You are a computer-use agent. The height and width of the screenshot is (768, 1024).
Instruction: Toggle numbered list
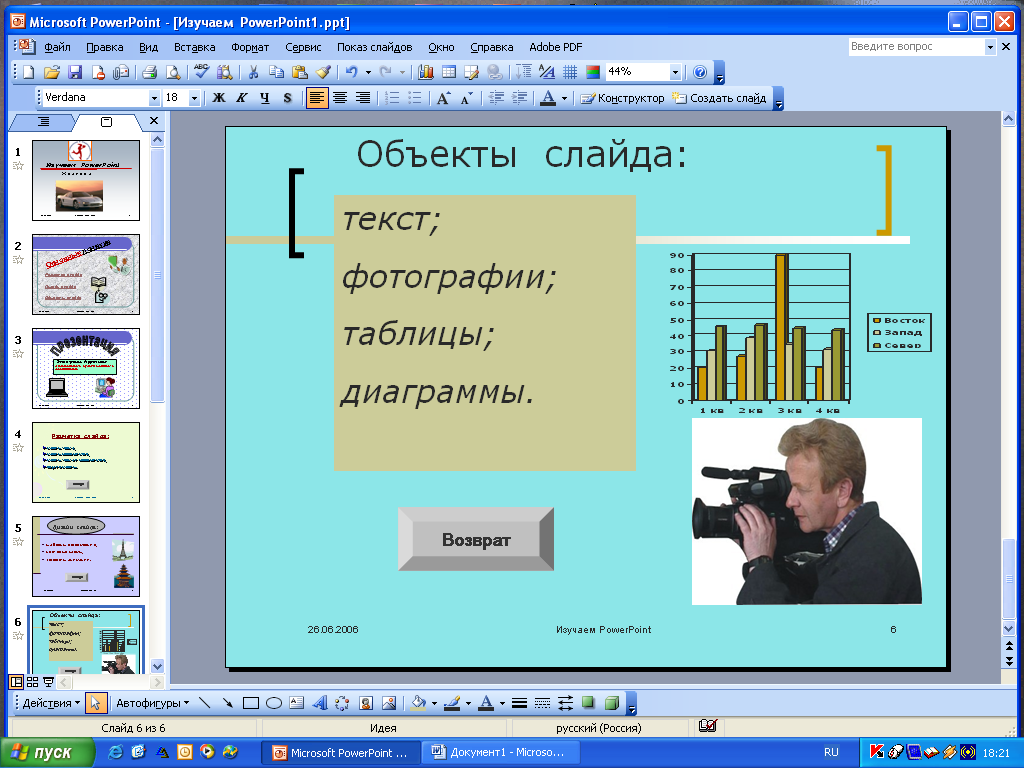click(x=392, y=98)
